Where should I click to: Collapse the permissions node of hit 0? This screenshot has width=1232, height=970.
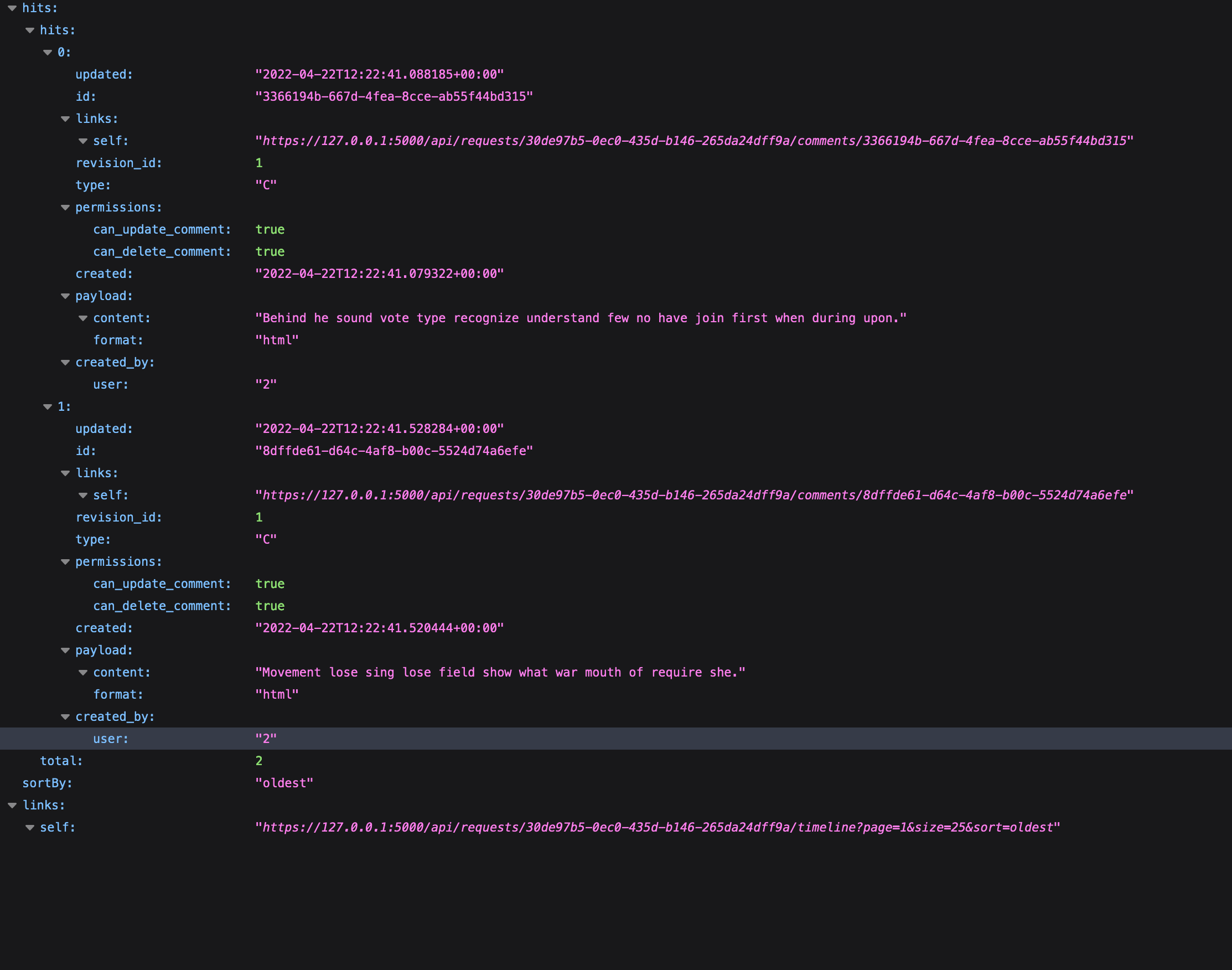coord(65,207)
